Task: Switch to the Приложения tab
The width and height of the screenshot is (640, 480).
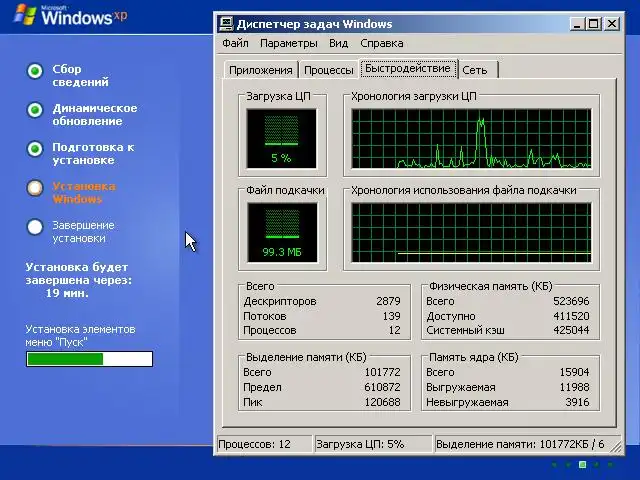Action: click(x=261, y=70)
